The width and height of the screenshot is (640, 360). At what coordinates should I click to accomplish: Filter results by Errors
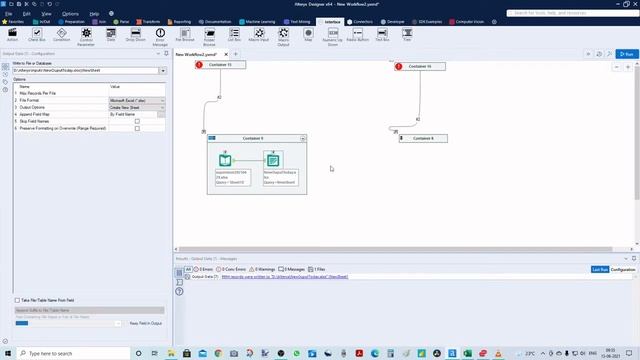[203, 269]
